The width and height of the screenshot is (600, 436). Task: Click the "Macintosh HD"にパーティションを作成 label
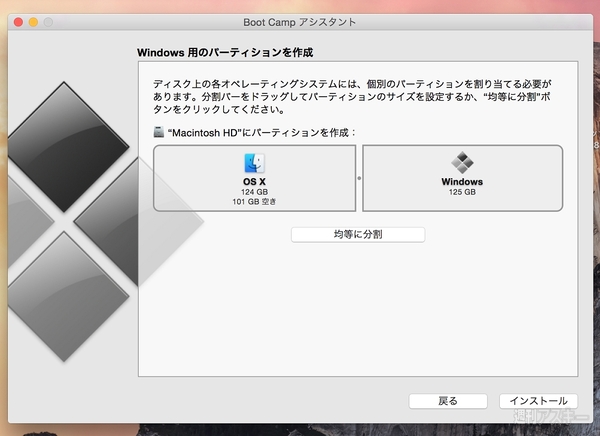point(262,132)
